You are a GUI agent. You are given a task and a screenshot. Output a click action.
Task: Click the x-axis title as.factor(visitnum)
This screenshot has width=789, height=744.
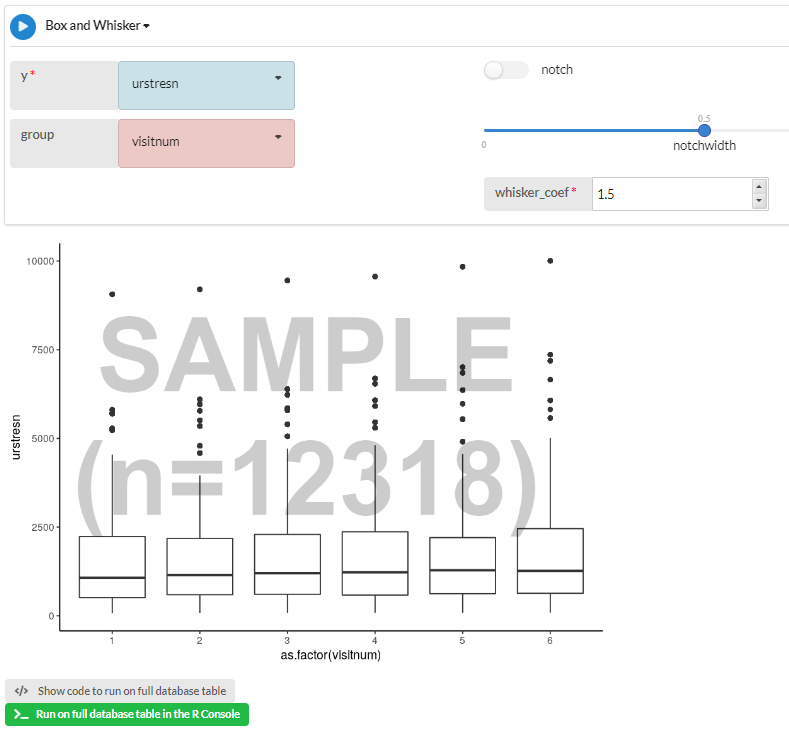click(x=331, y=656)
